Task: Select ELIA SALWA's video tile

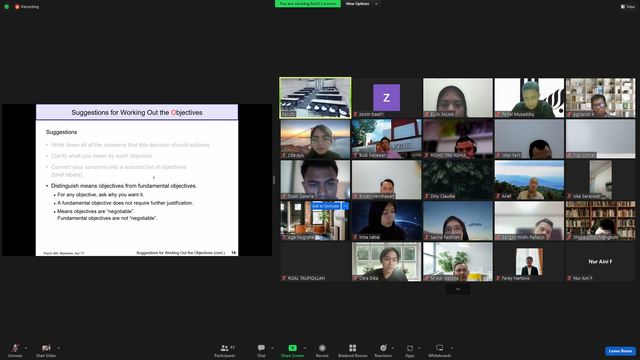Action: tap(458, 98)
